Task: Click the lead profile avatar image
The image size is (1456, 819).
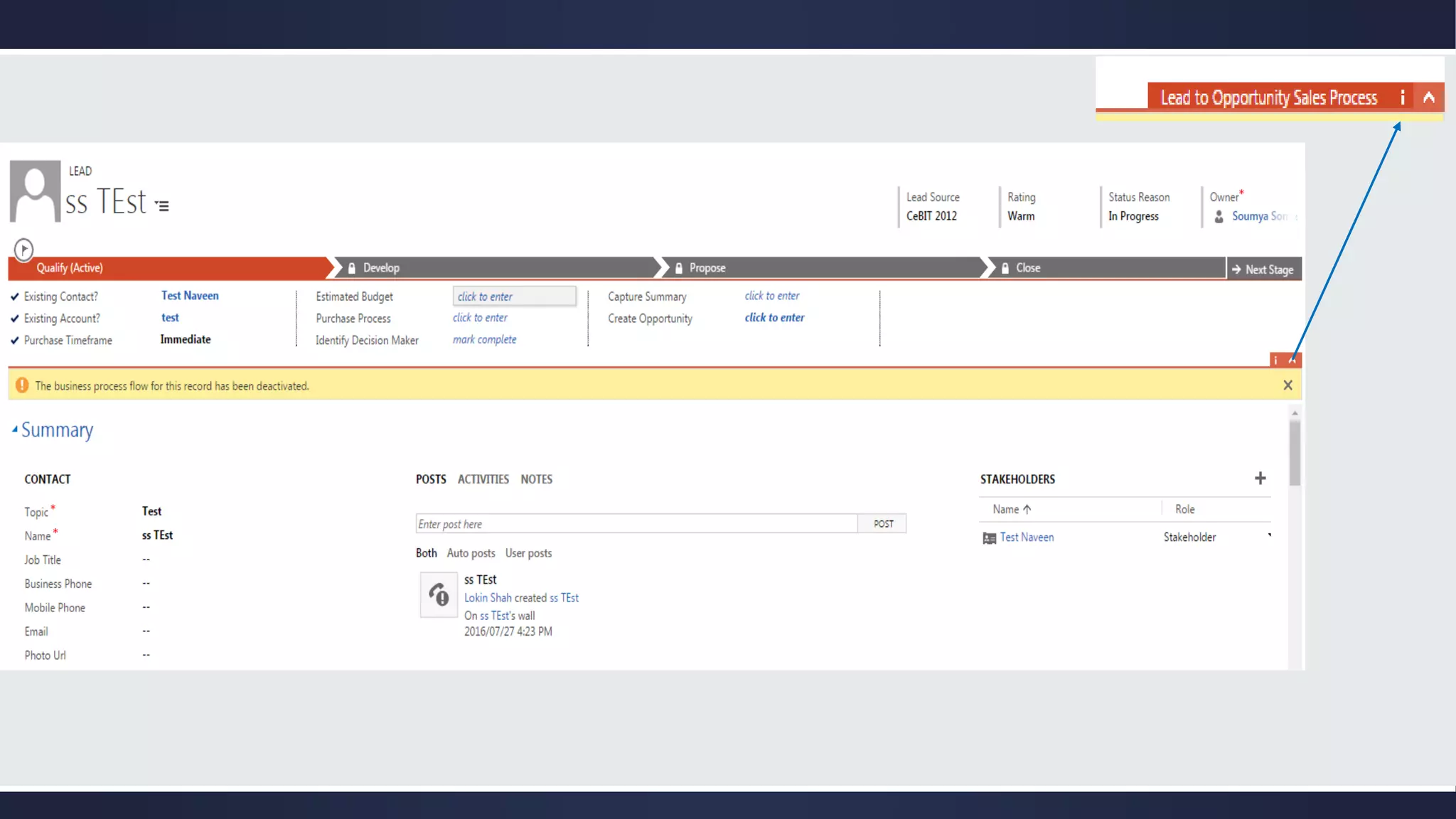Action: [35, 191]
